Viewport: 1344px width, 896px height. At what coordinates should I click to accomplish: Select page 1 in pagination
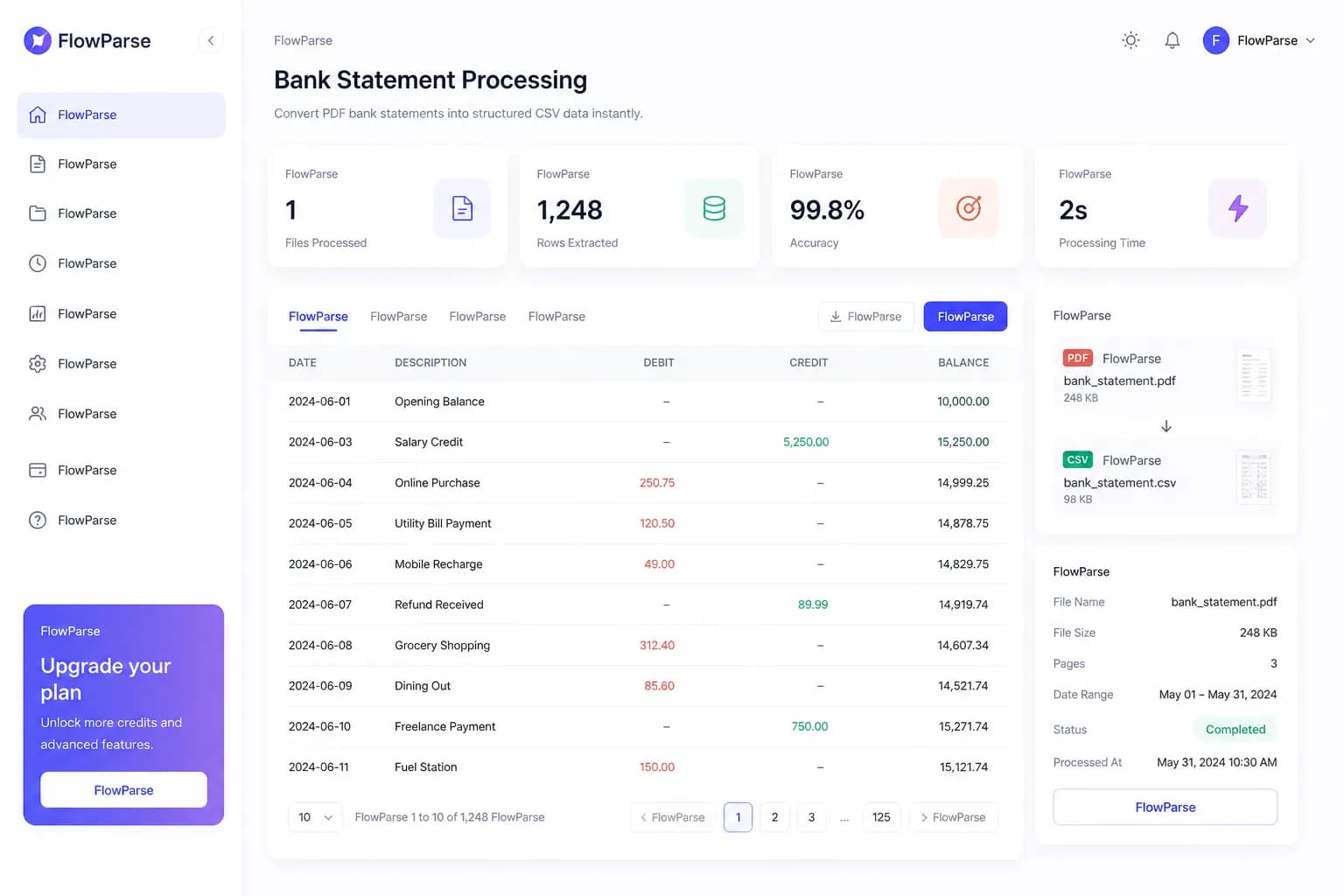(x=738, y=817)
